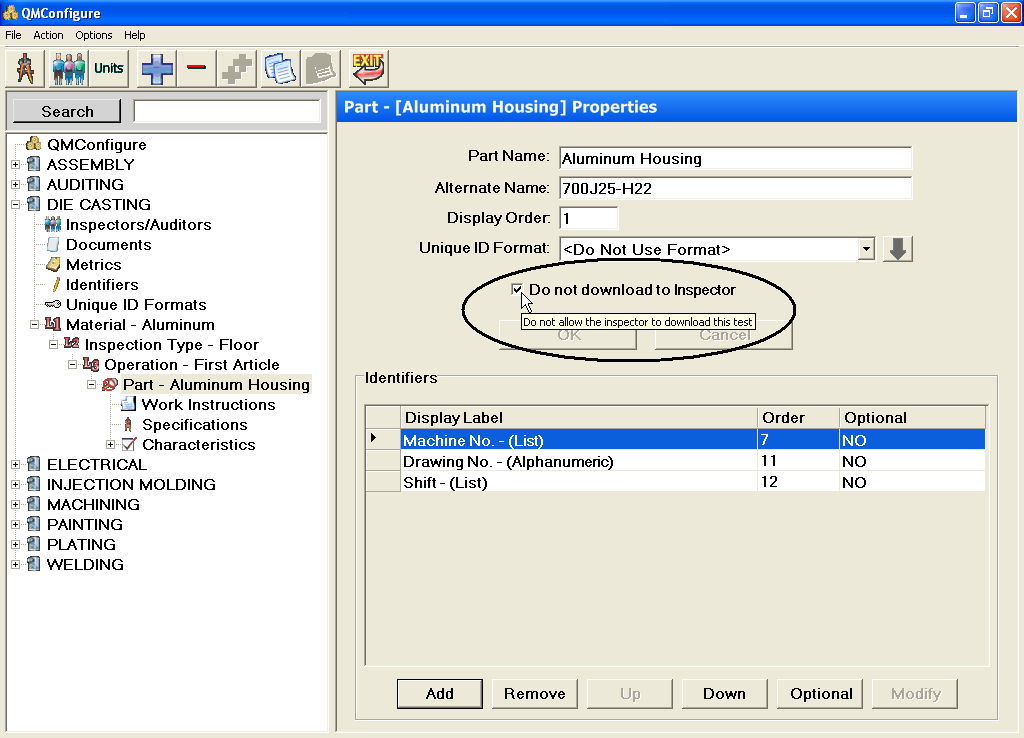Open the Units toolbar button
Screen dimensions: 1024x738
108,69
